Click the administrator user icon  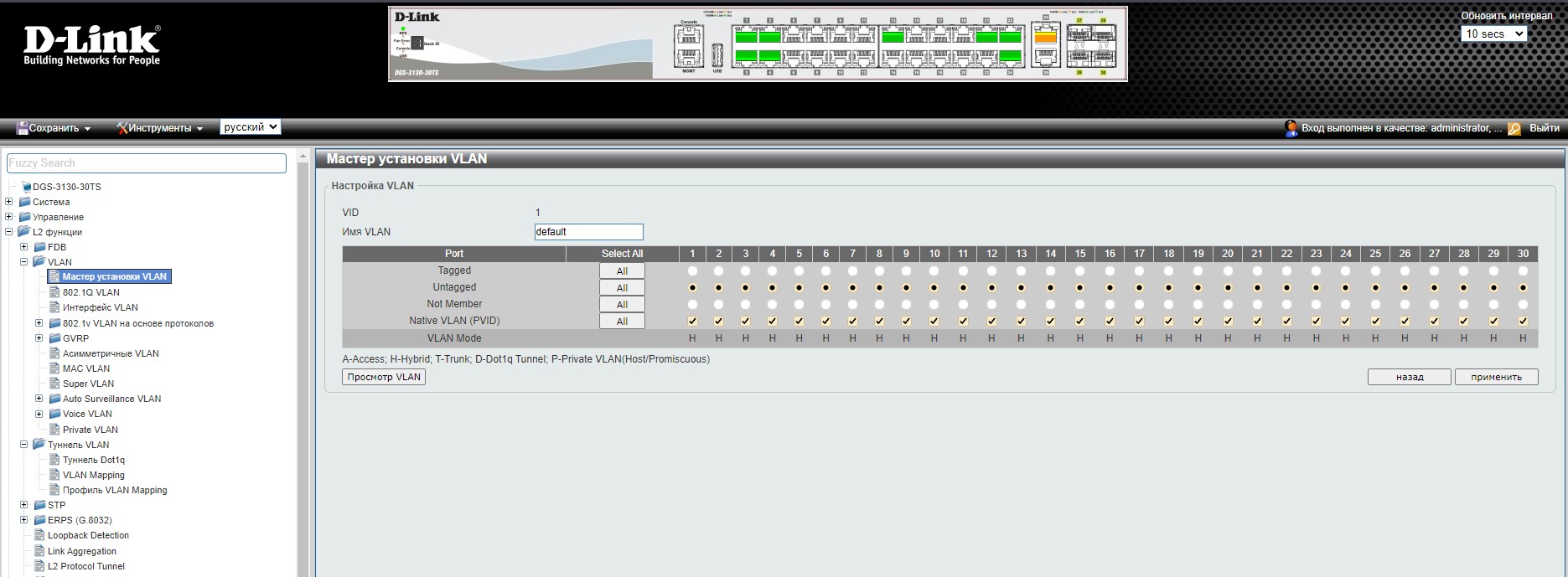tap(1291, 128)
